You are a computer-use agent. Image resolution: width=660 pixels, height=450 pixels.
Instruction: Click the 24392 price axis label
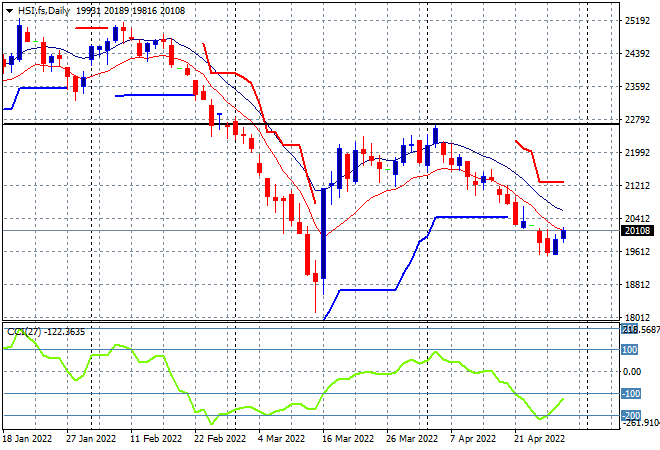click(x=637, y=53)
